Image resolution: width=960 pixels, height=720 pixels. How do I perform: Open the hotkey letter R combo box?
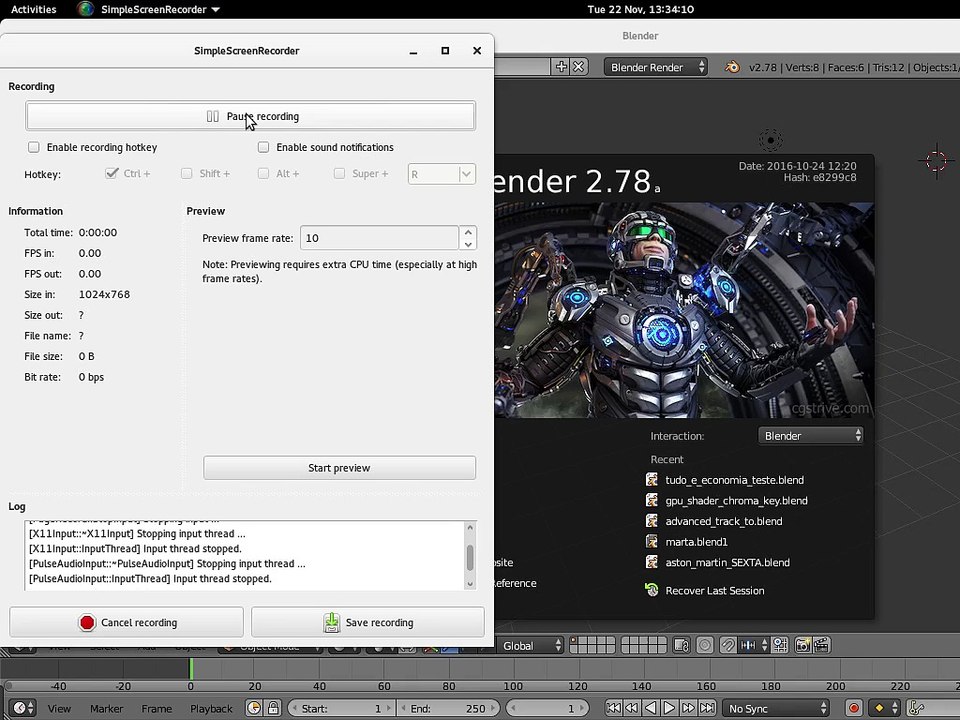(x=441, y=174)
